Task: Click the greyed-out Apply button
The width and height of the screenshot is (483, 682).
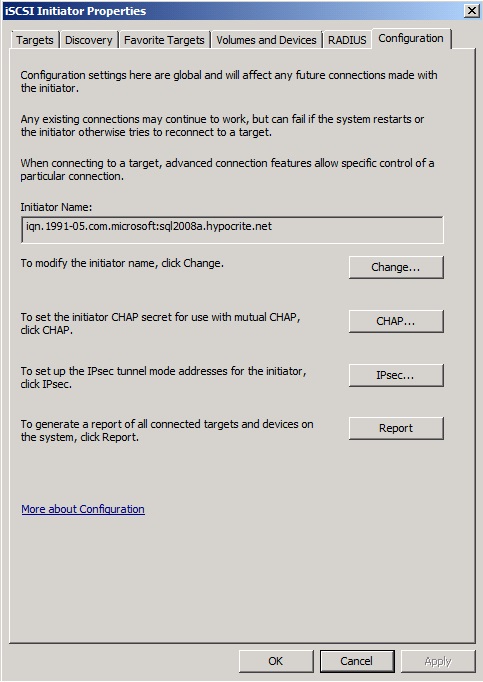Action: point(438,661)
